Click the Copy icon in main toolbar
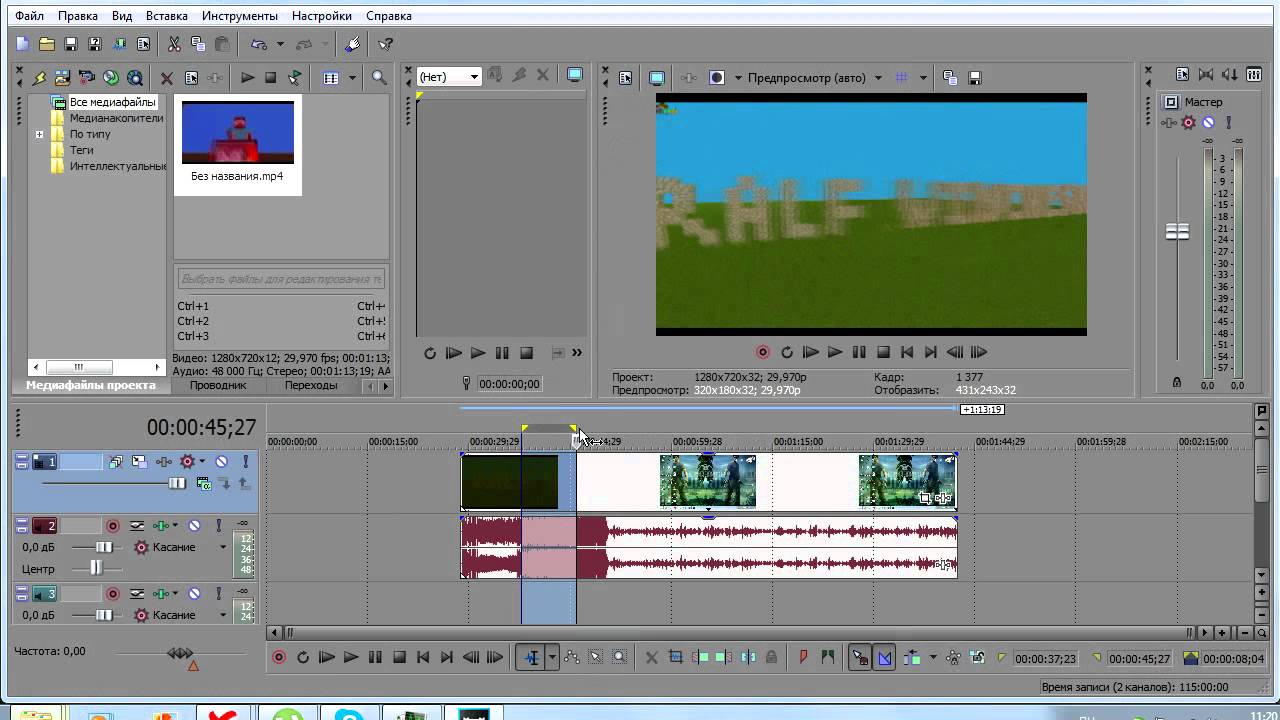 [198, 44]
